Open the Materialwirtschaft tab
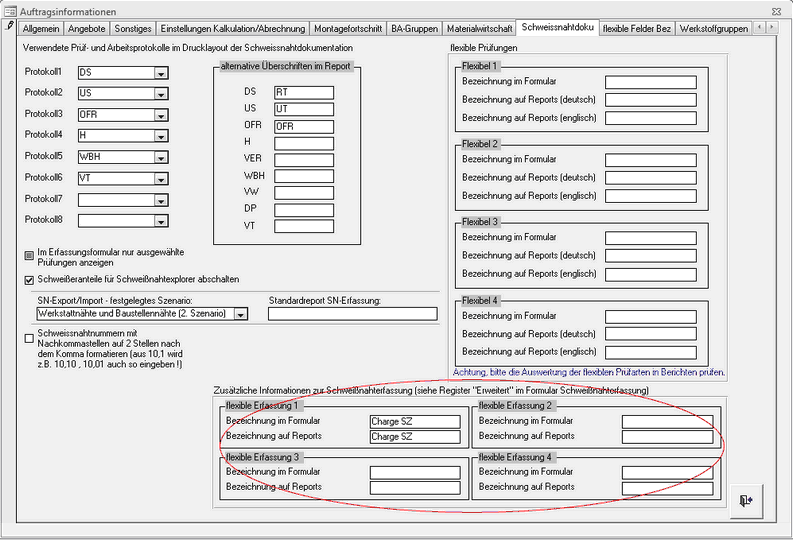Screen dimensions: 793x540 click(480, 29)
